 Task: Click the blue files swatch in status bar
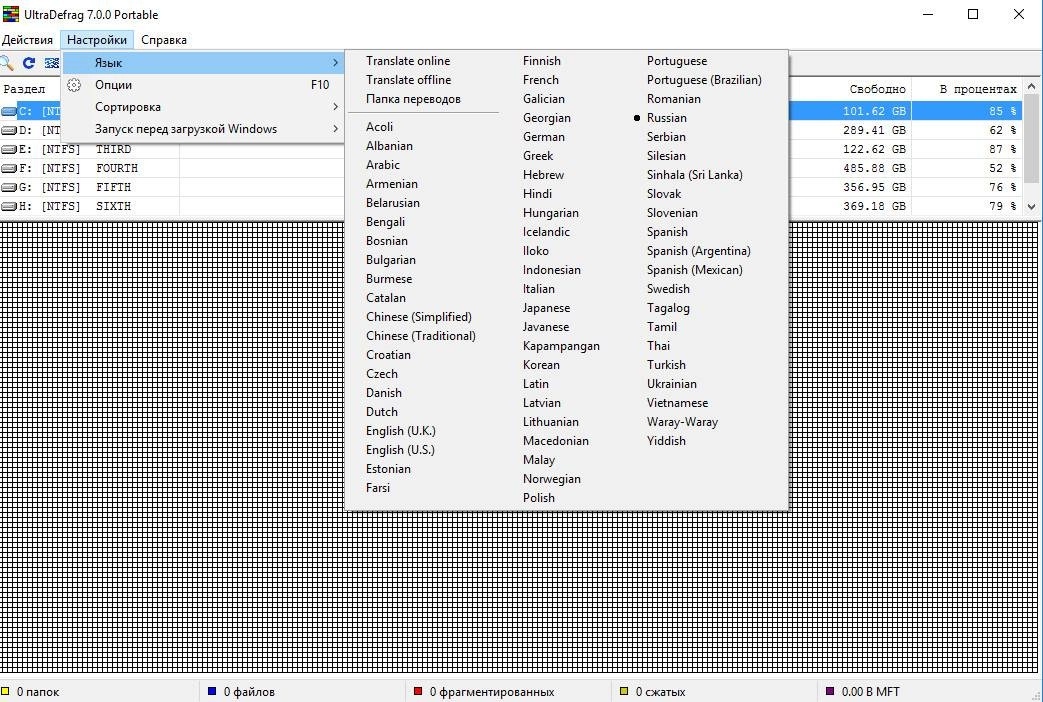click(x=212, y=691)
